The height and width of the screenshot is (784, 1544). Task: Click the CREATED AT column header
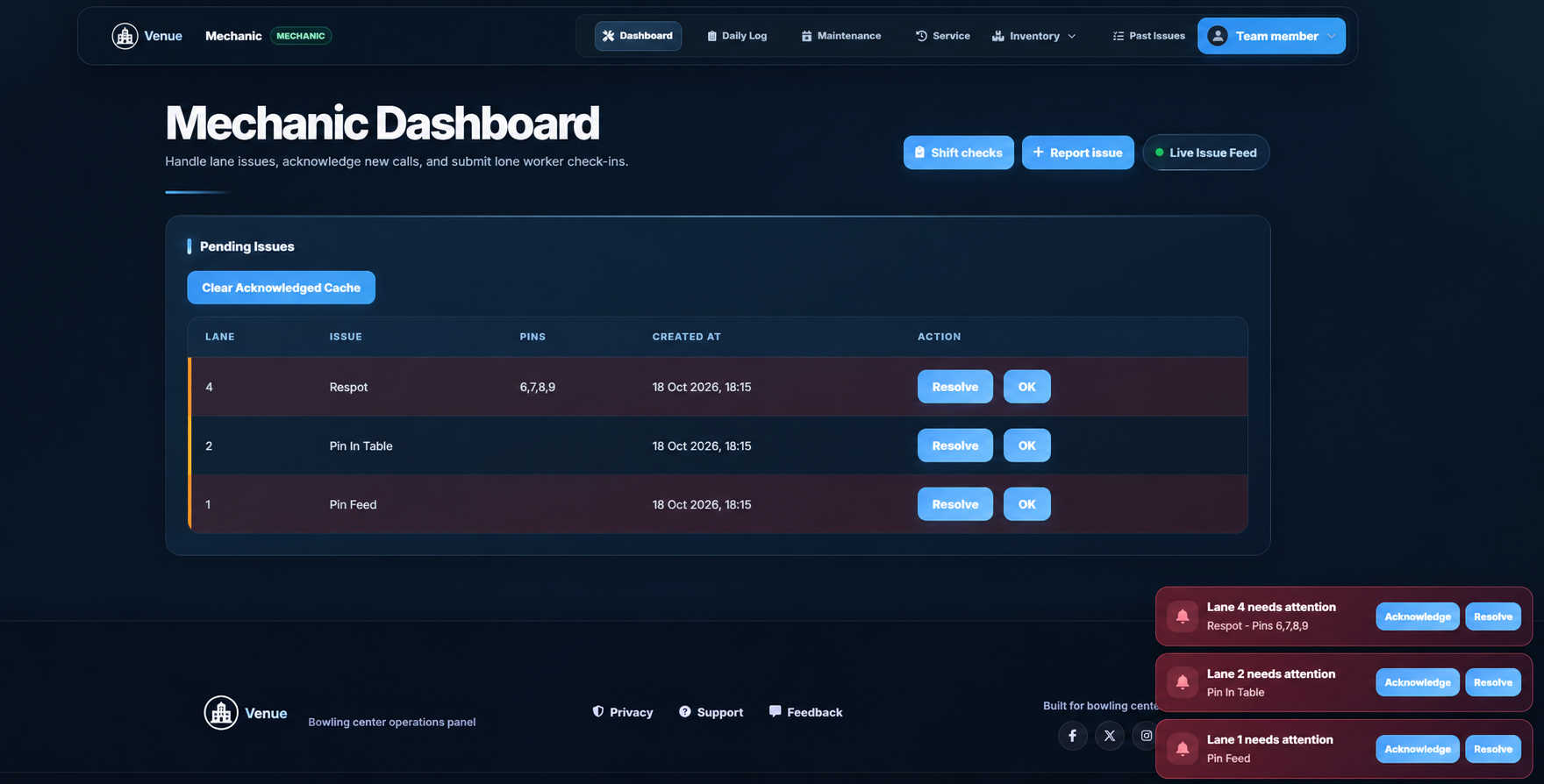coord(687,337)
